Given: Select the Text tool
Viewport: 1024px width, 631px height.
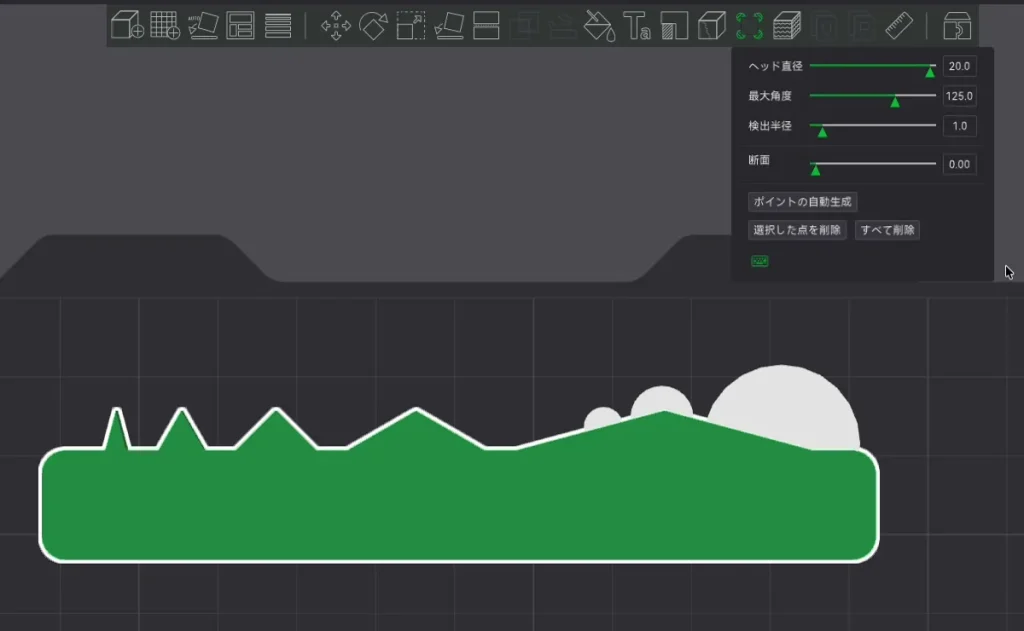Looking at the screenshot, I should point(637,25).
